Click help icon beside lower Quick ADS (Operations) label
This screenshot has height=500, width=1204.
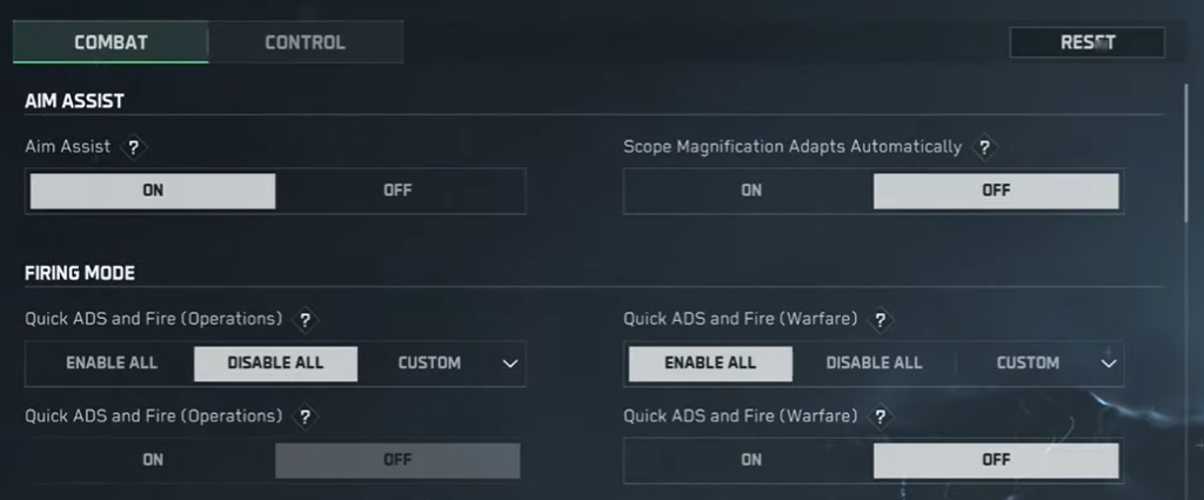305,416
